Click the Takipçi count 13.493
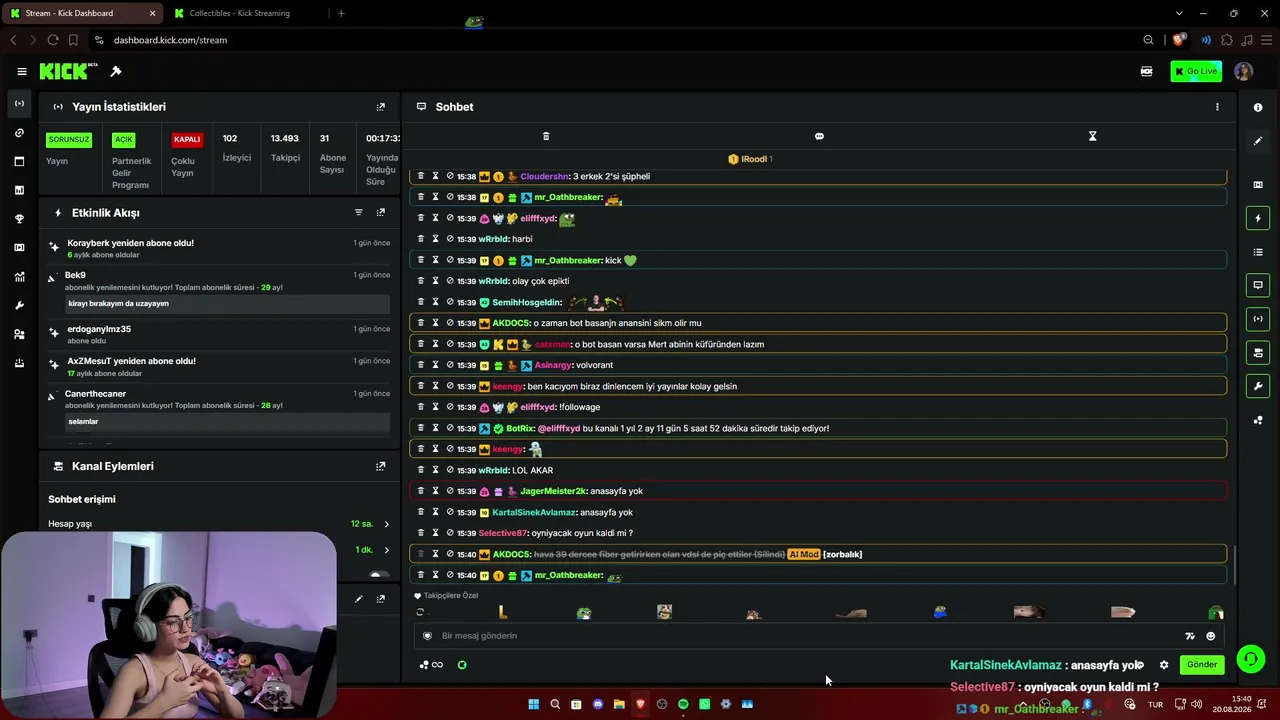Viewport: 1280px width, 720px height. click(285, 138)
